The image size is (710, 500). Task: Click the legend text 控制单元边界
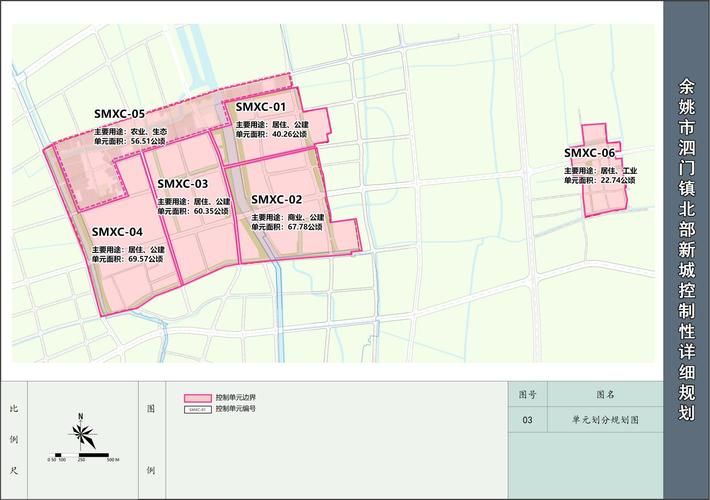236,398
